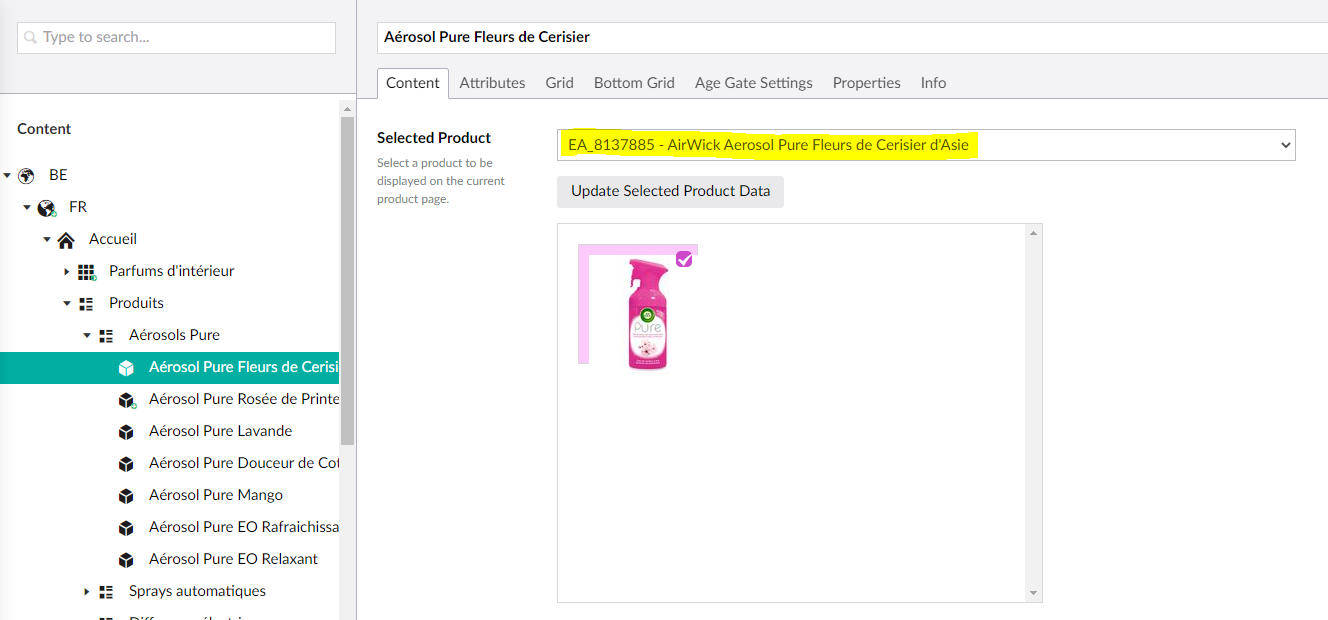Screen dimensions: 1328x620
Task: Click the Produits label in the tree
Action: coord(136,303)
